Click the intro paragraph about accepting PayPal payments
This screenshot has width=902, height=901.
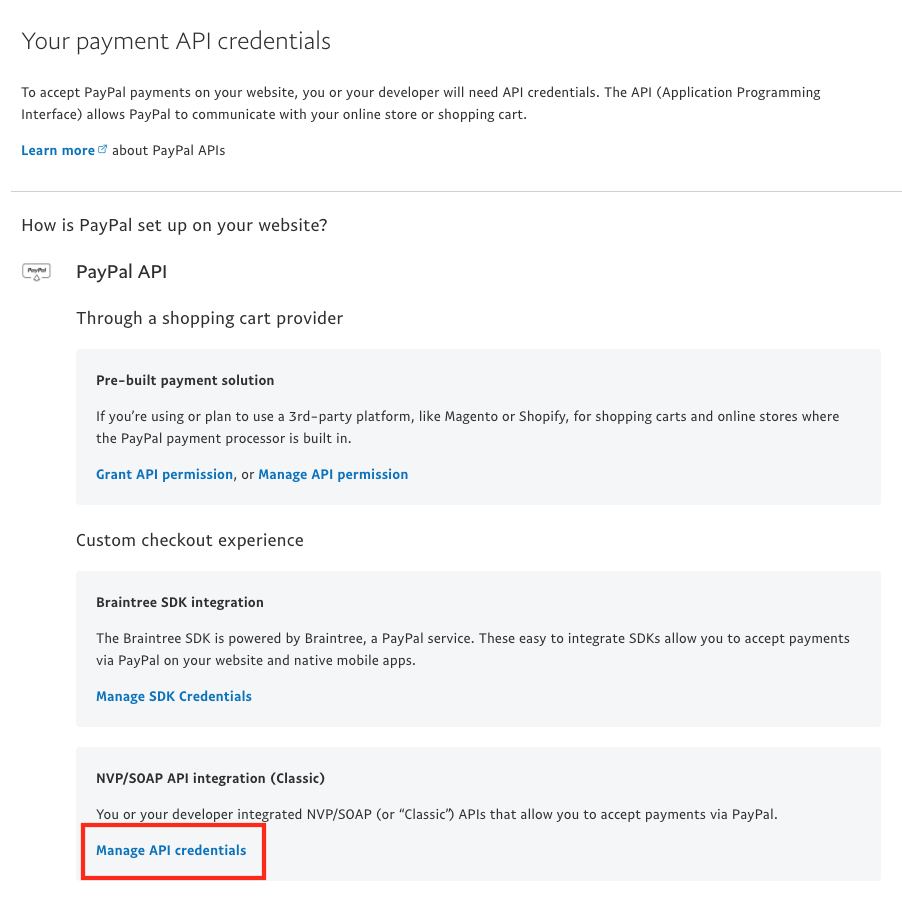click(x=421, y=103)
